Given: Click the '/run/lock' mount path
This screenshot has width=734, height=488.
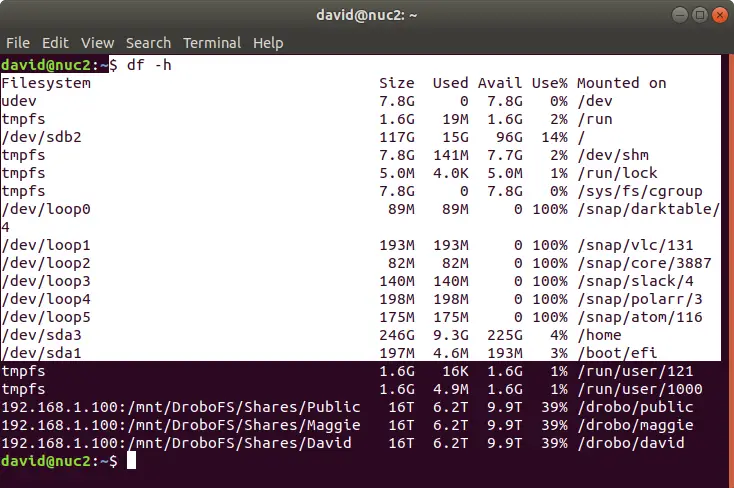Looking at the screenshot, I should pyautogui.click(x=617, y=173).
